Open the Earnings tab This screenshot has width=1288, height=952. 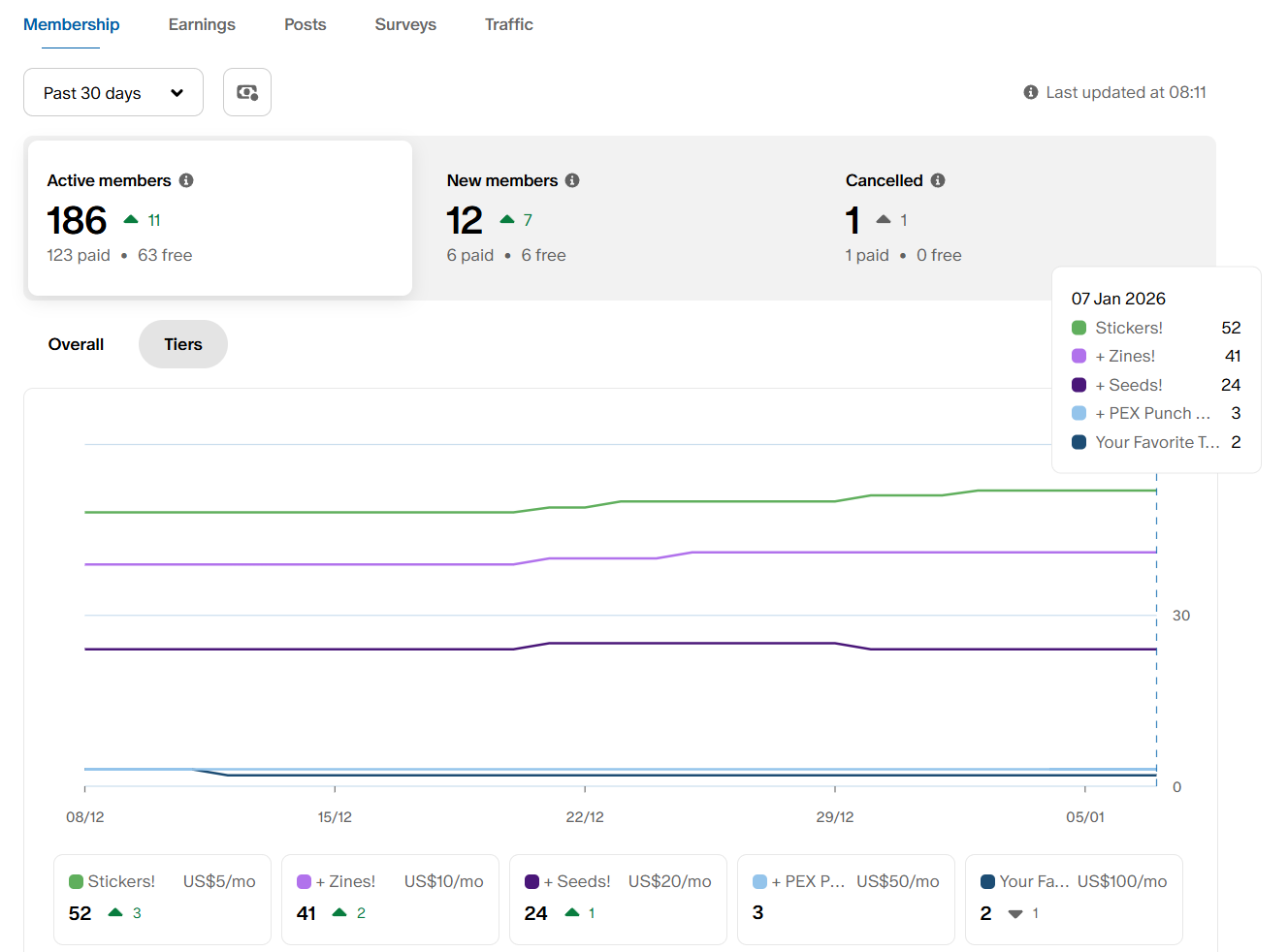(x=202, y=24)
